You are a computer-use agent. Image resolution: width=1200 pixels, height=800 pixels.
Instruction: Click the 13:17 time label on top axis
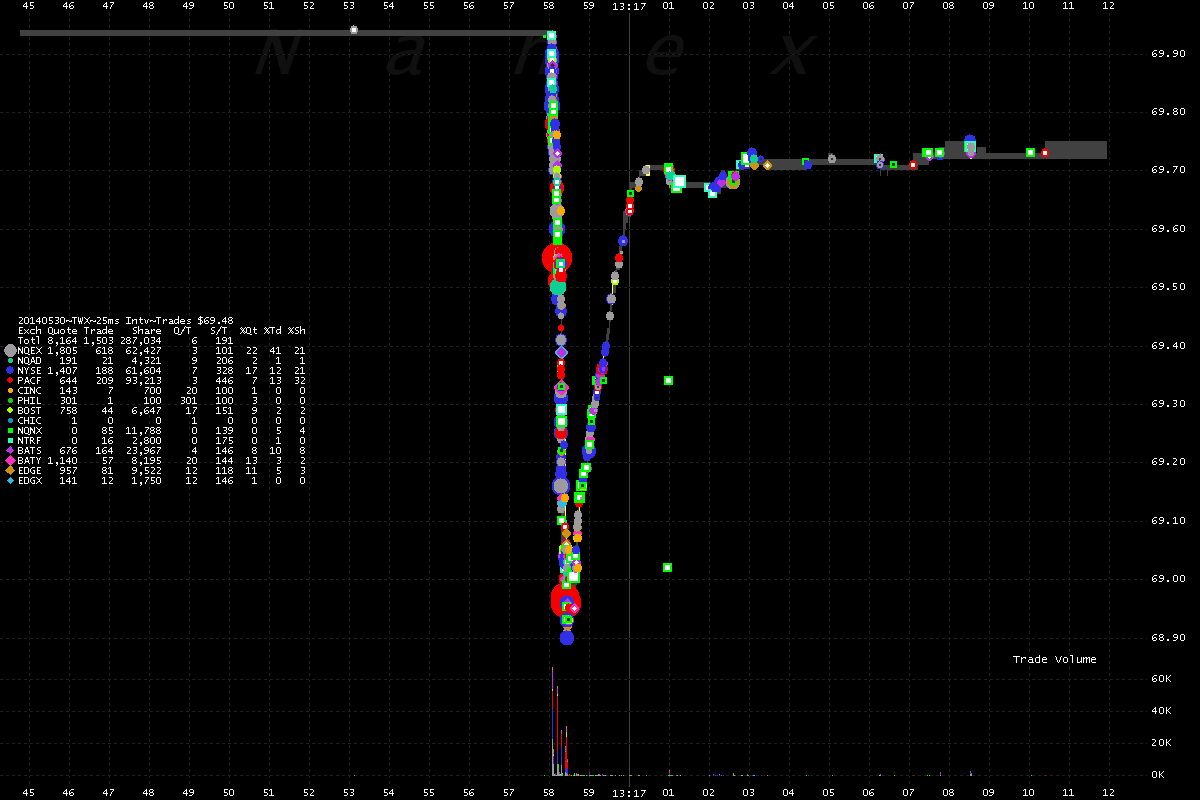pyautogui.click(x=628, y=6)
